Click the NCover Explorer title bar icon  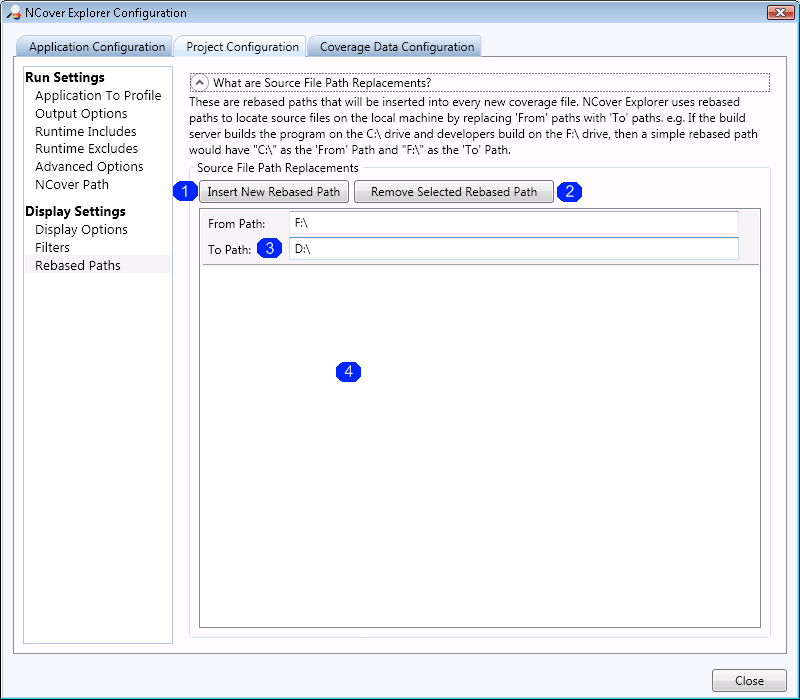(13, 13)
